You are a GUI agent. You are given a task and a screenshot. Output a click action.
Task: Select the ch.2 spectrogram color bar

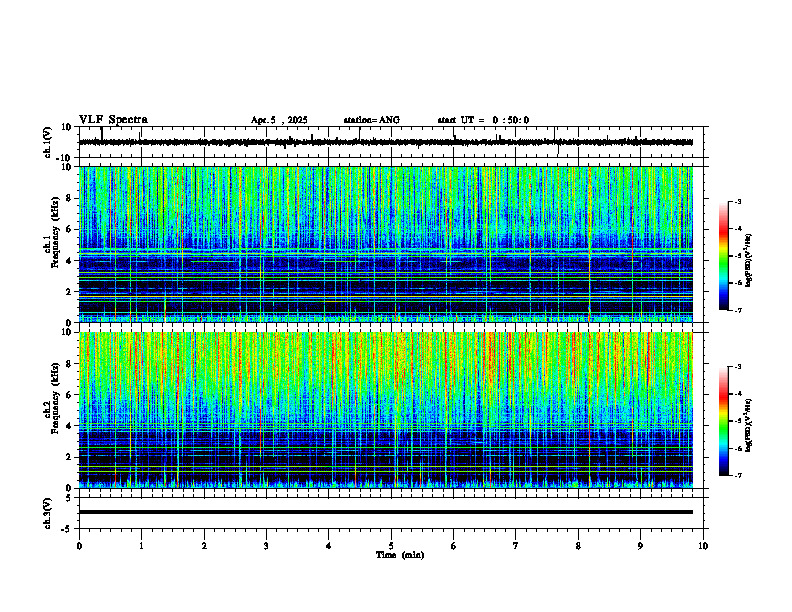tap(723, 421)
